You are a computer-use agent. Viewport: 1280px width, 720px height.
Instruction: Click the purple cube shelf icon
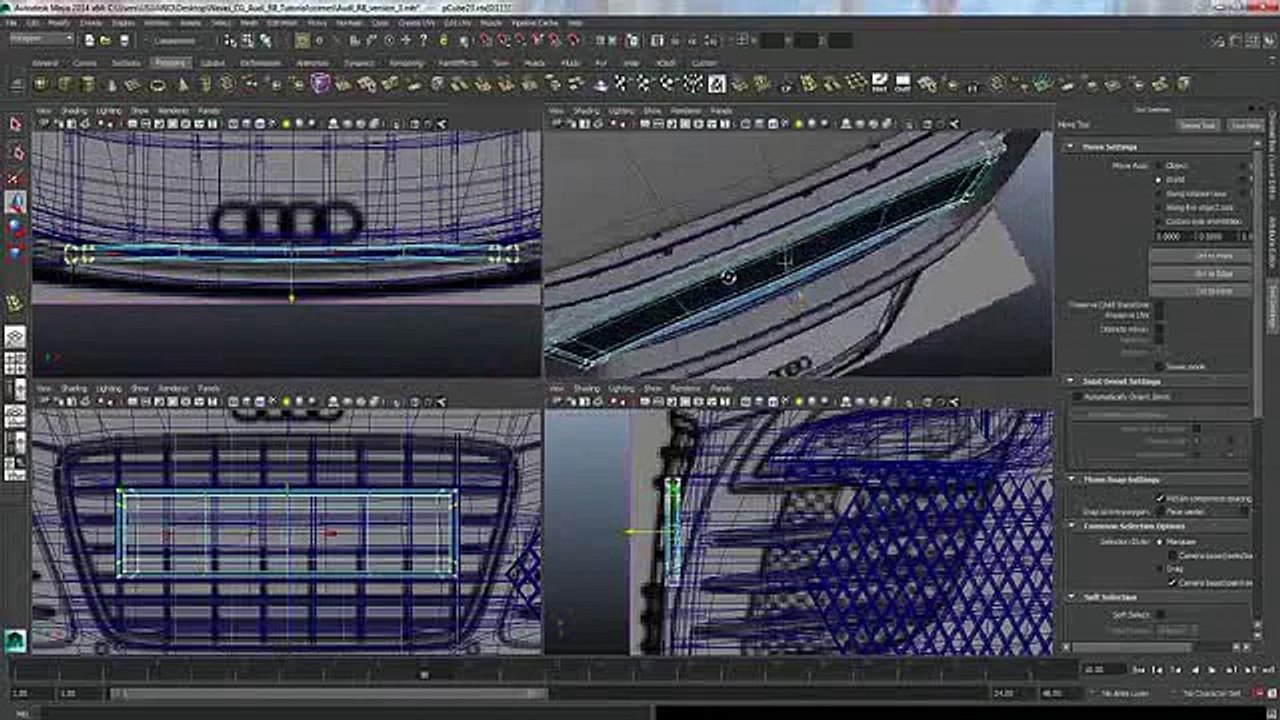(320, 83)
